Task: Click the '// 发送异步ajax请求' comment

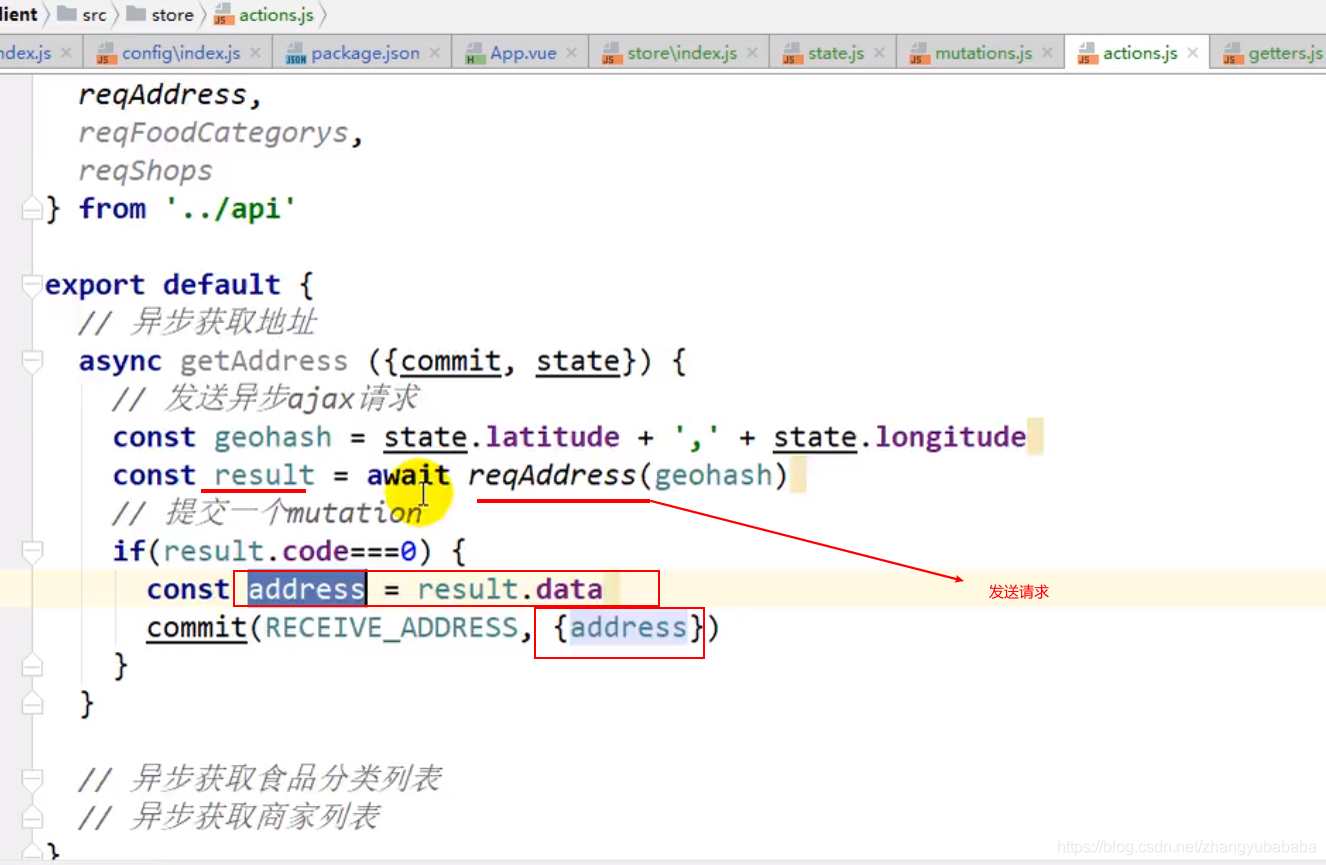Action: (266, 399)
